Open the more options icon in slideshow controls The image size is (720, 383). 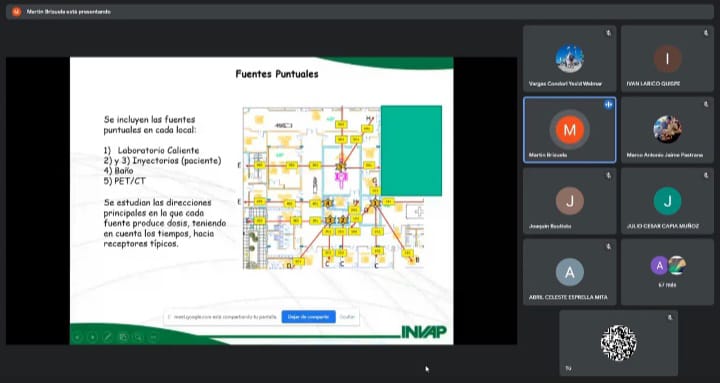[153, 337]
